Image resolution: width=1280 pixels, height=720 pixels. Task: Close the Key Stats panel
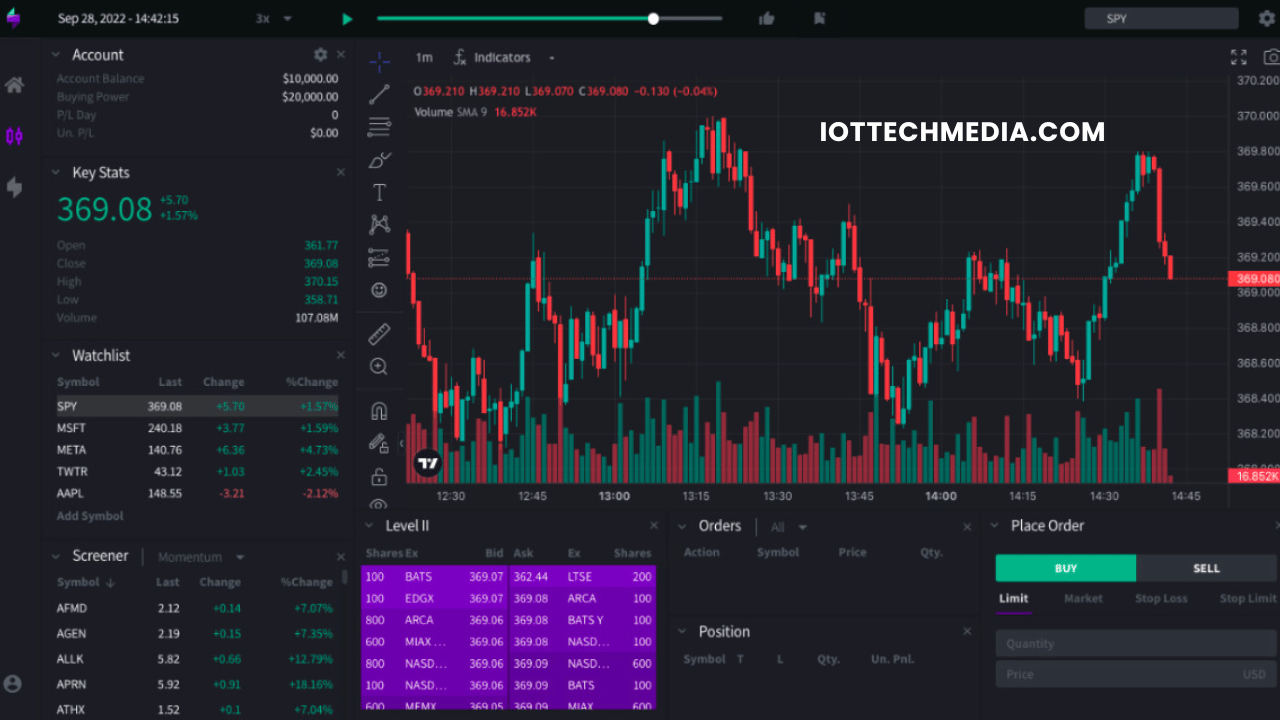tap(341, 173)
